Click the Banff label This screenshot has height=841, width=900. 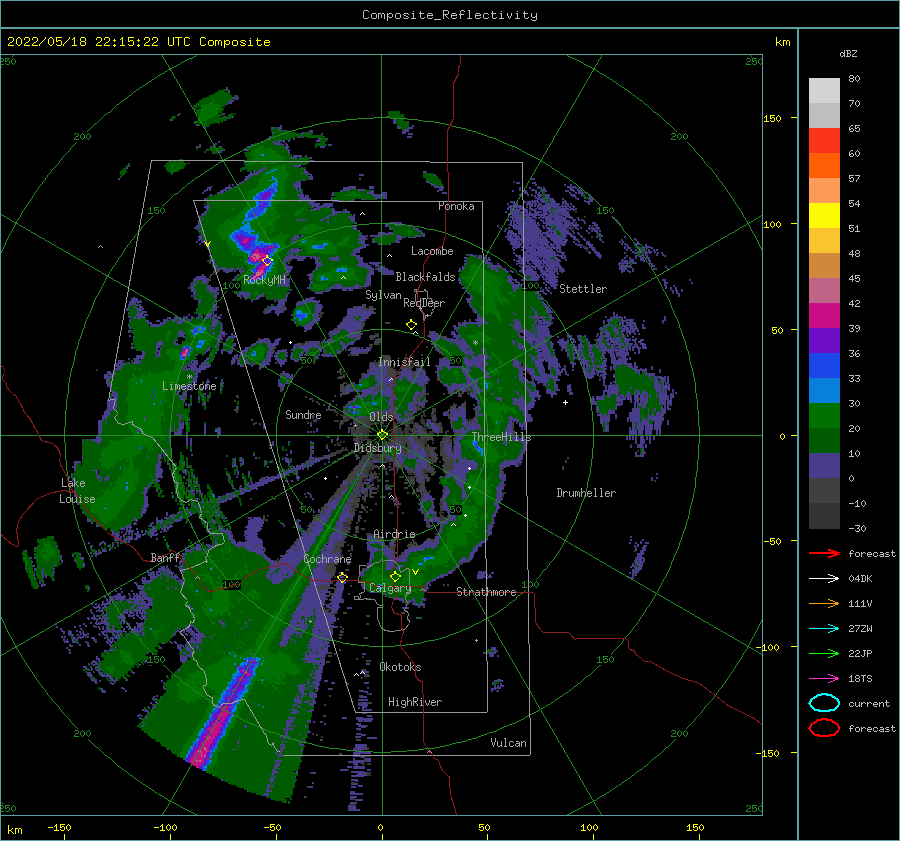tap(165, 557)
